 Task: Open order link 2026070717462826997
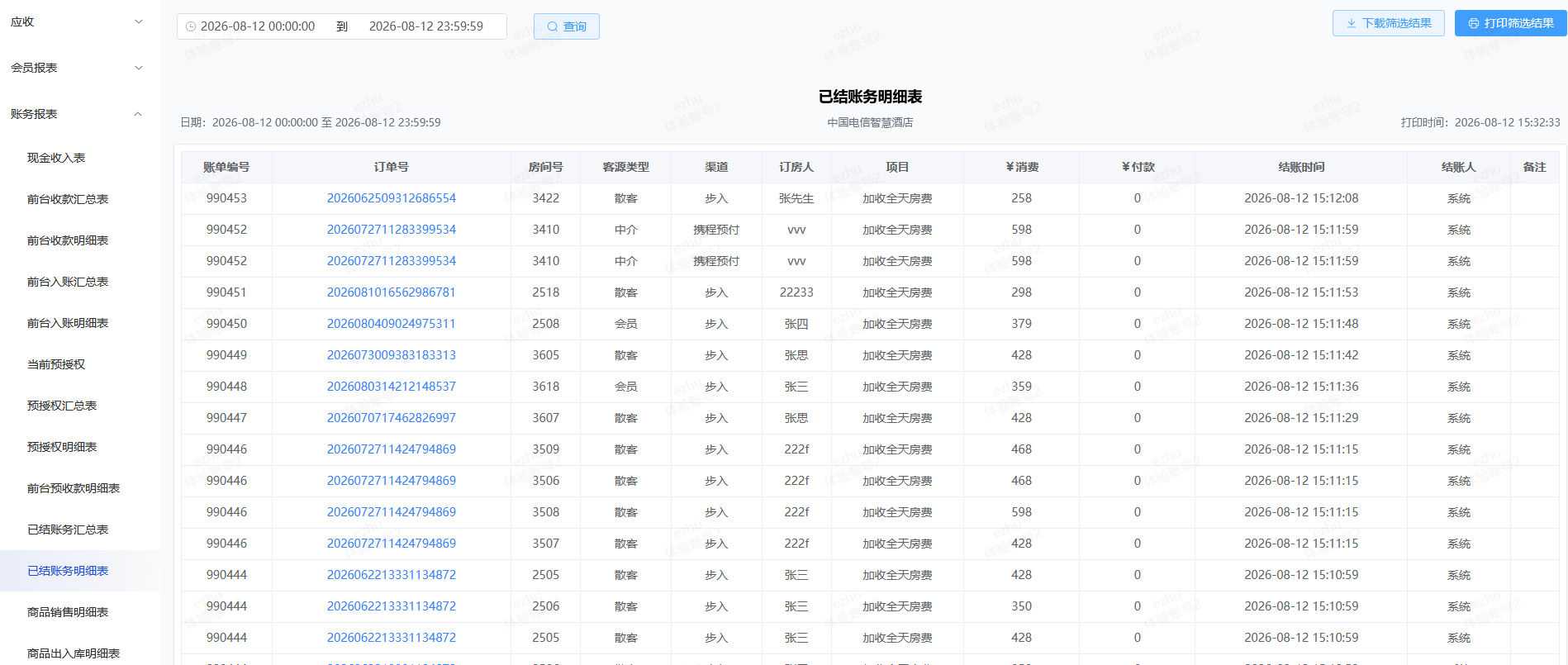pyautogui.click(x=392, y=418)
